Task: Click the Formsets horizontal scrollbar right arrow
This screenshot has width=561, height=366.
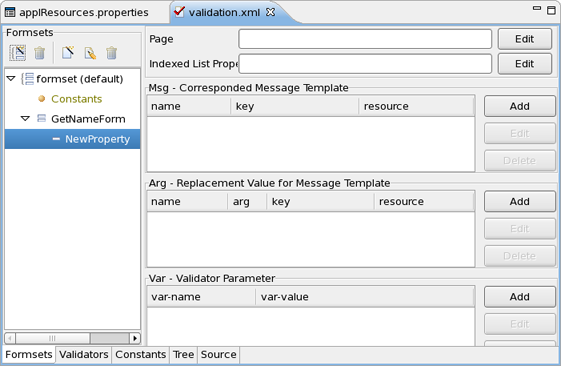Action: pyautogui.click(x=135, y=338)
